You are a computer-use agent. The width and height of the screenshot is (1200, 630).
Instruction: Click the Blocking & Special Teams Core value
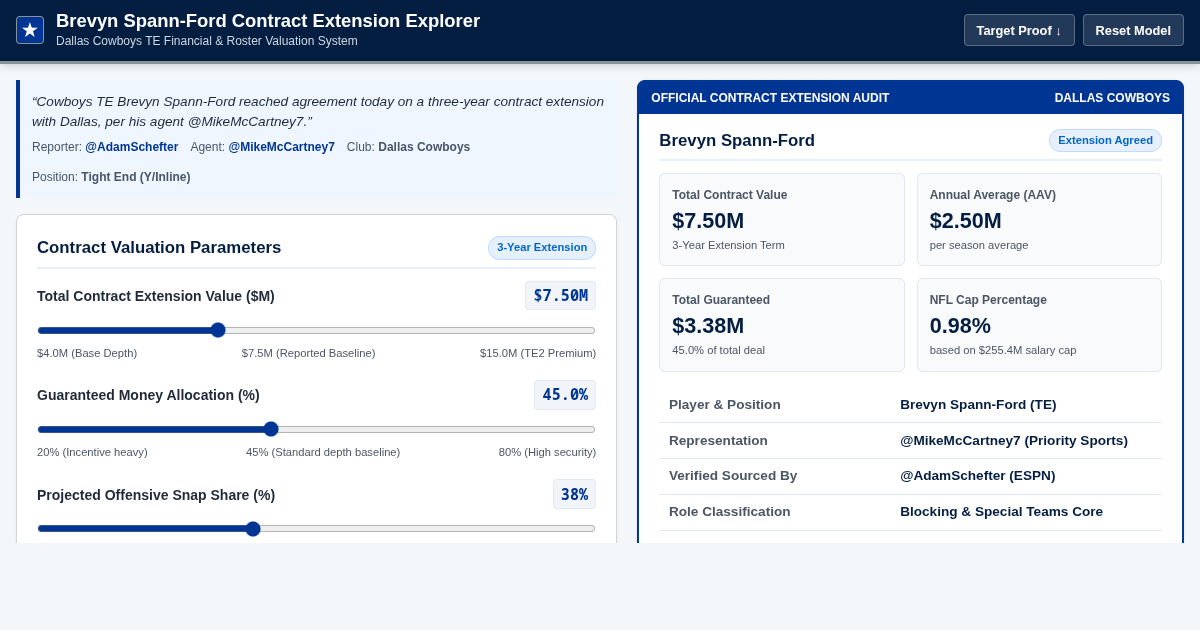[x=1001, y=512]
